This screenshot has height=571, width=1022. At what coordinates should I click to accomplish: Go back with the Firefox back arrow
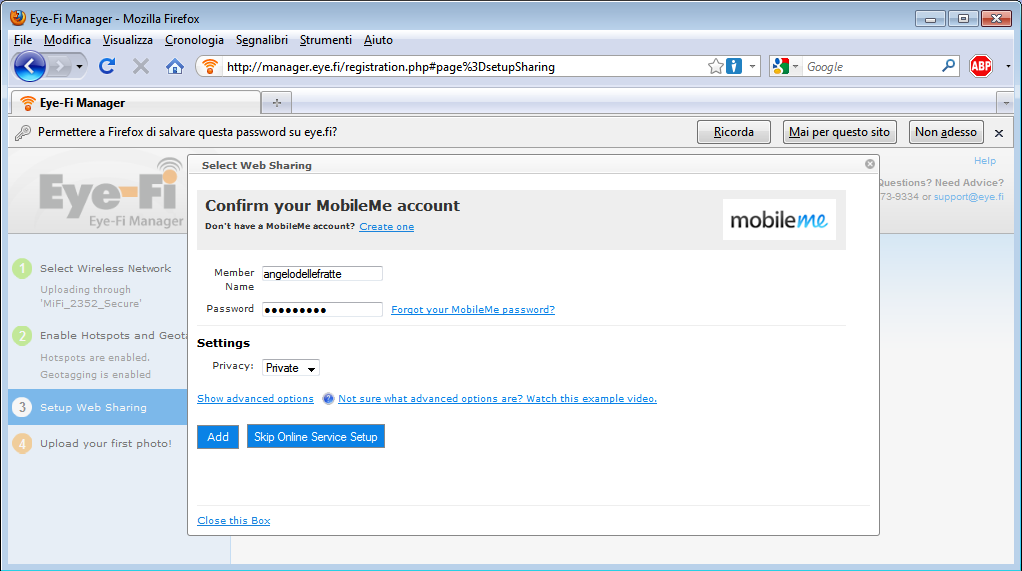(x=29, y=66)
